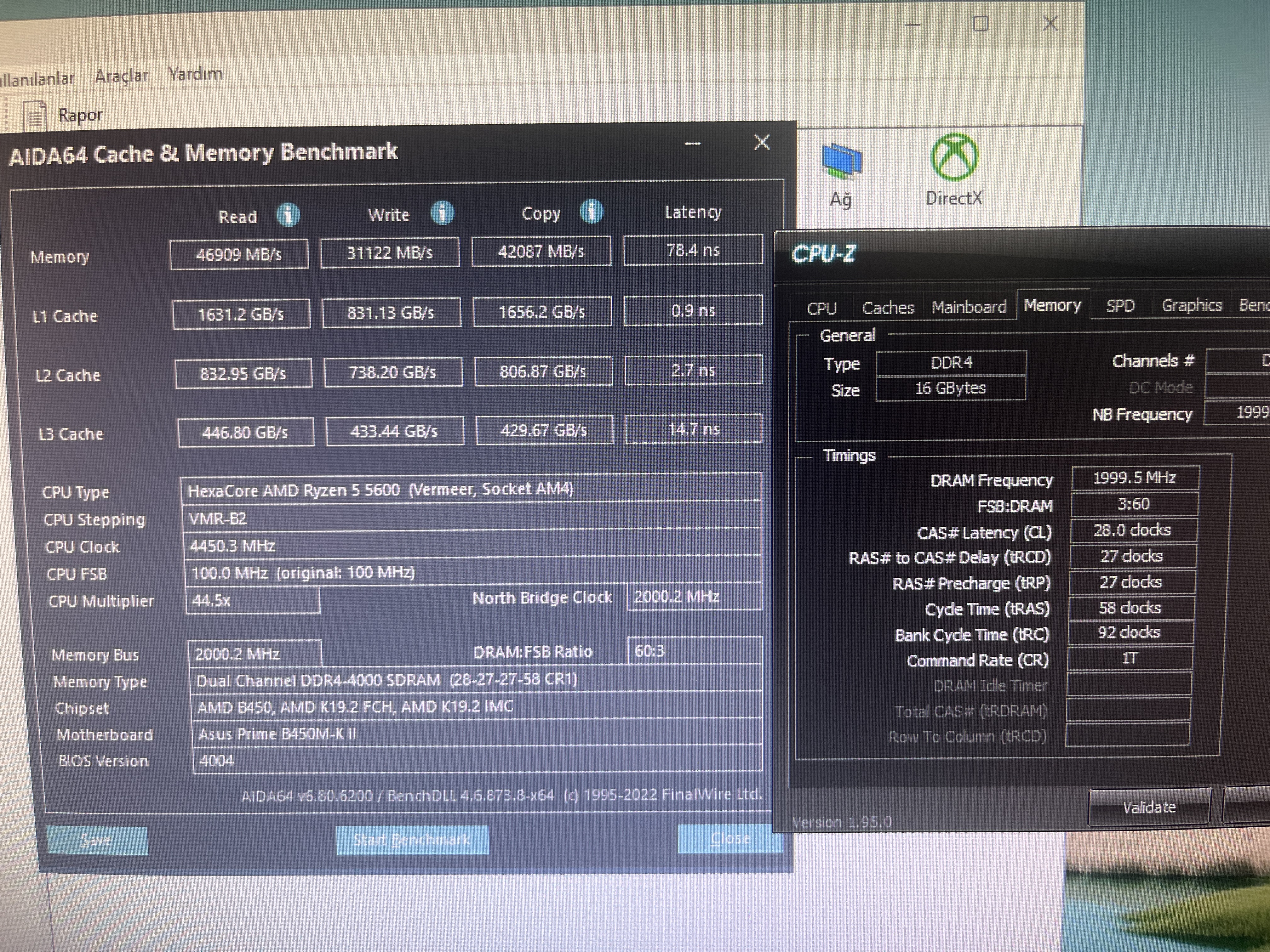
Task: Click the Copy info icon
Action: pos(591,212)
